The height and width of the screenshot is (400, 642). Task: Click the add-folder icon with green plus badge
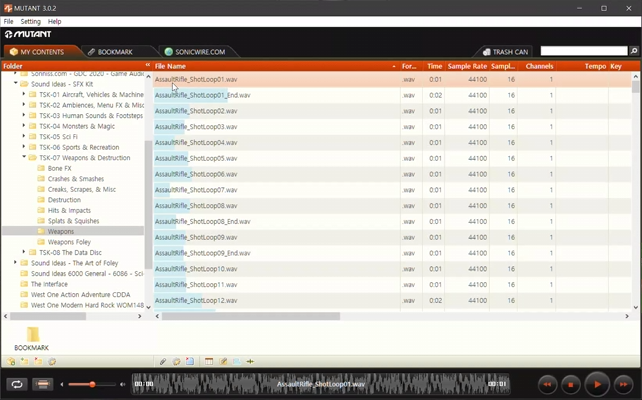tap(11, 362)
